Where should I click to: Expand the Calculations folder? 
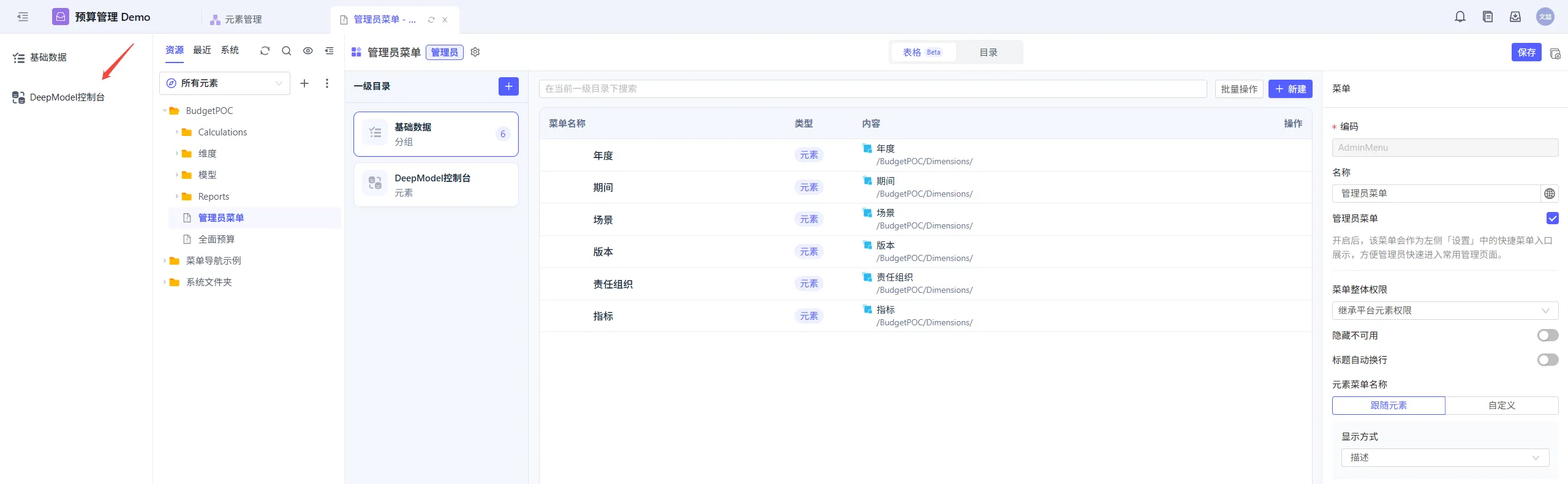pos(177,132)
